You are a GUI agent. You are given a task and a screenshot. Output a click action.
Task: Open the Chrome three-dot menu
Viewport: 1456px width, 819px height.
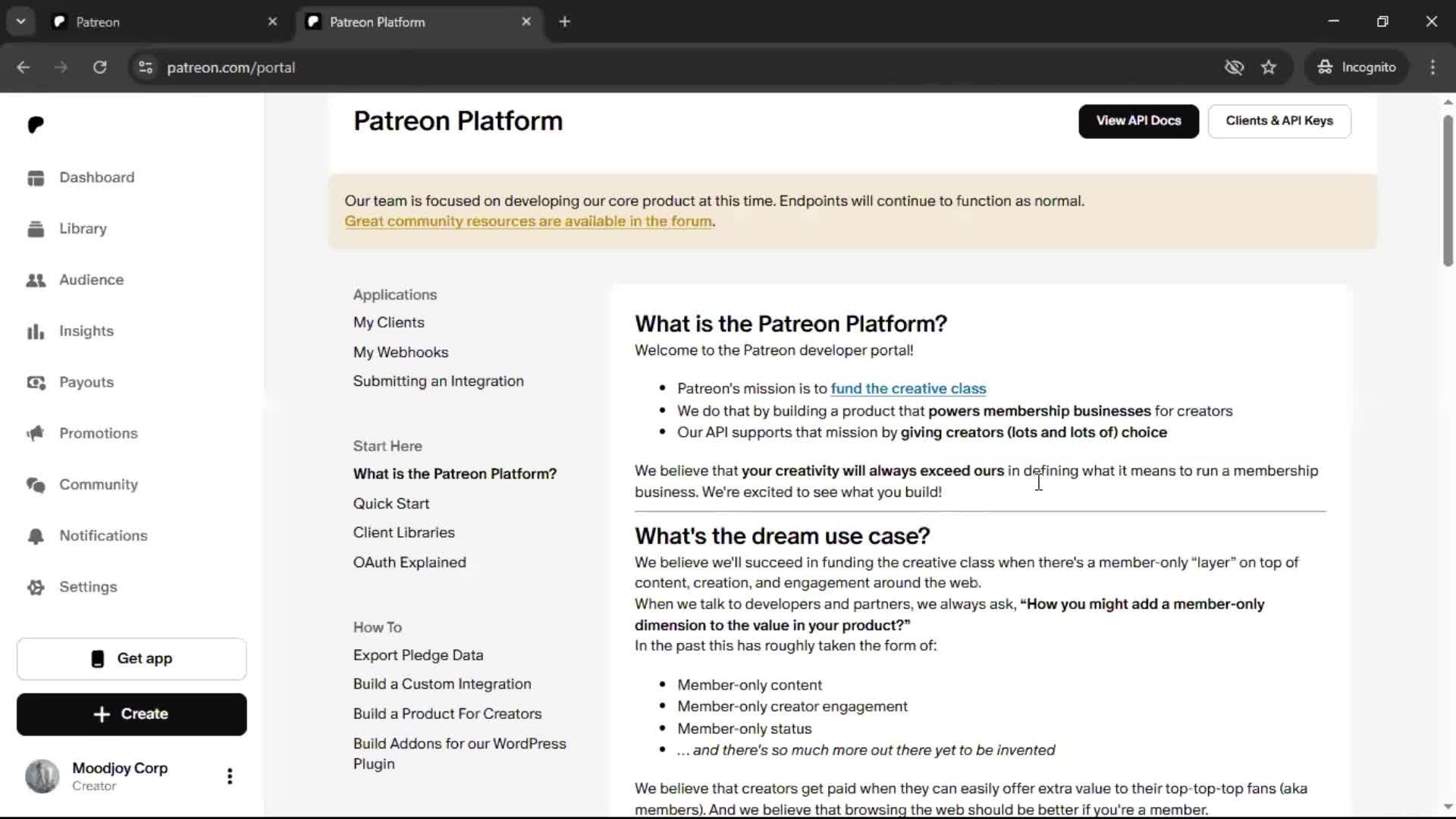1432,67
